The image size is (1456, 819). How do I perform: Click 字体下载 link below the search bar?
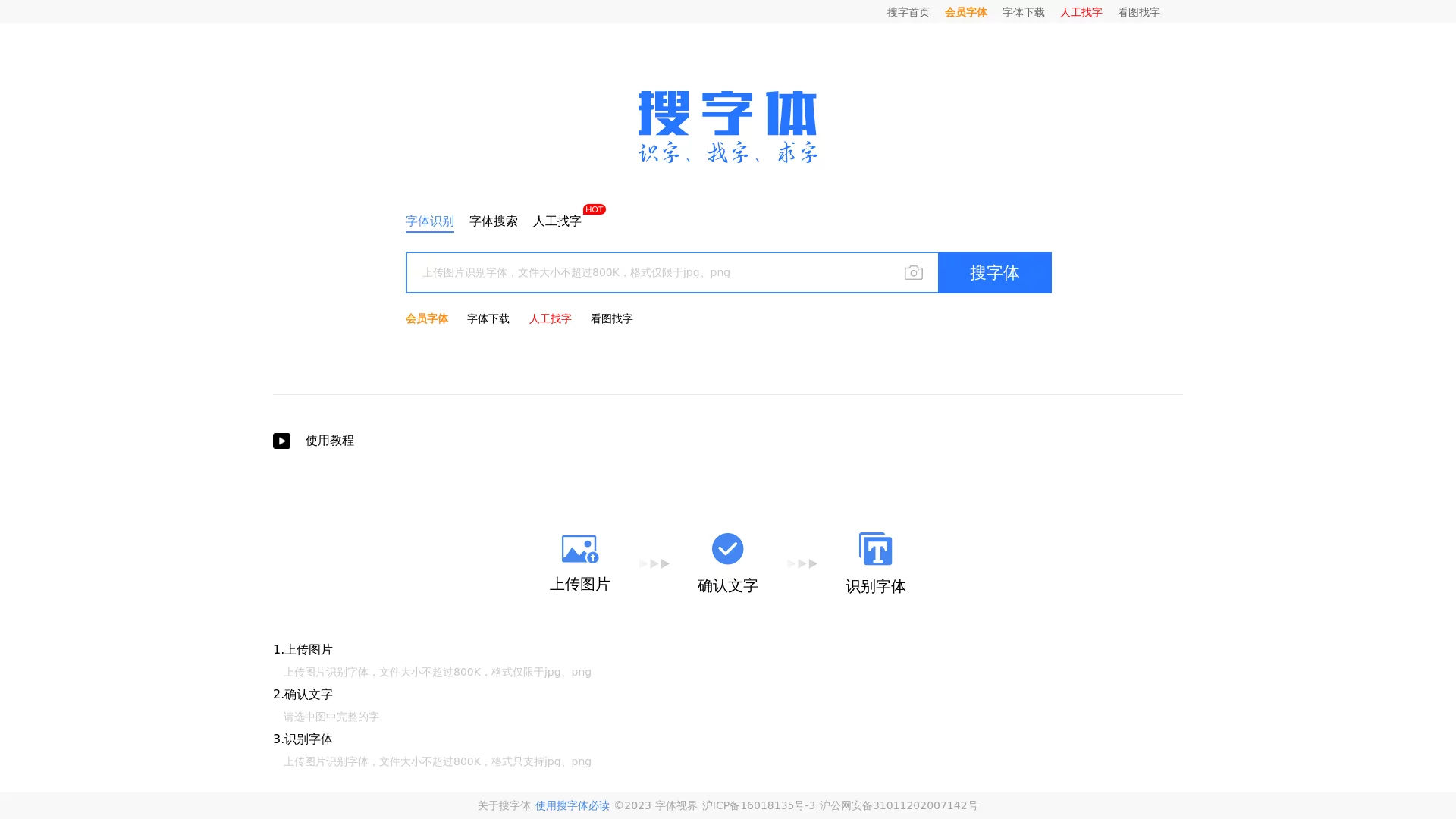tap(488, 318)
